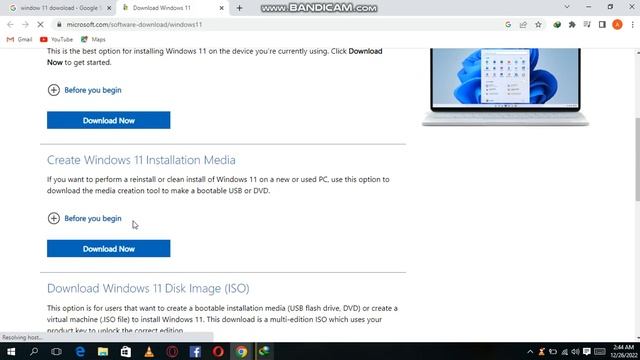Click the Windows 11 laptop image
The image size is (640, 360).
tap(505, 87)
